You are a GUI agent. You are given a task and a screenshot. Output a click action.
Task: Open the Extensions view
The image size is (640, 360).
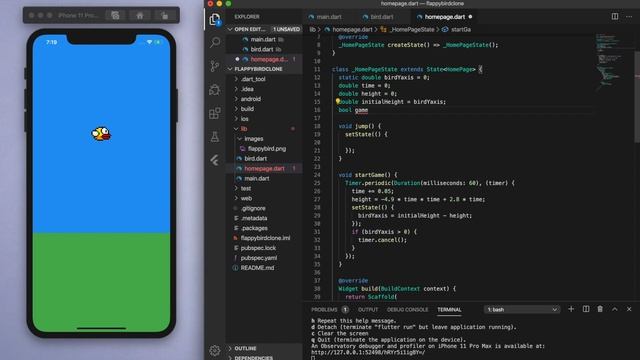click(x=215, y=113)
